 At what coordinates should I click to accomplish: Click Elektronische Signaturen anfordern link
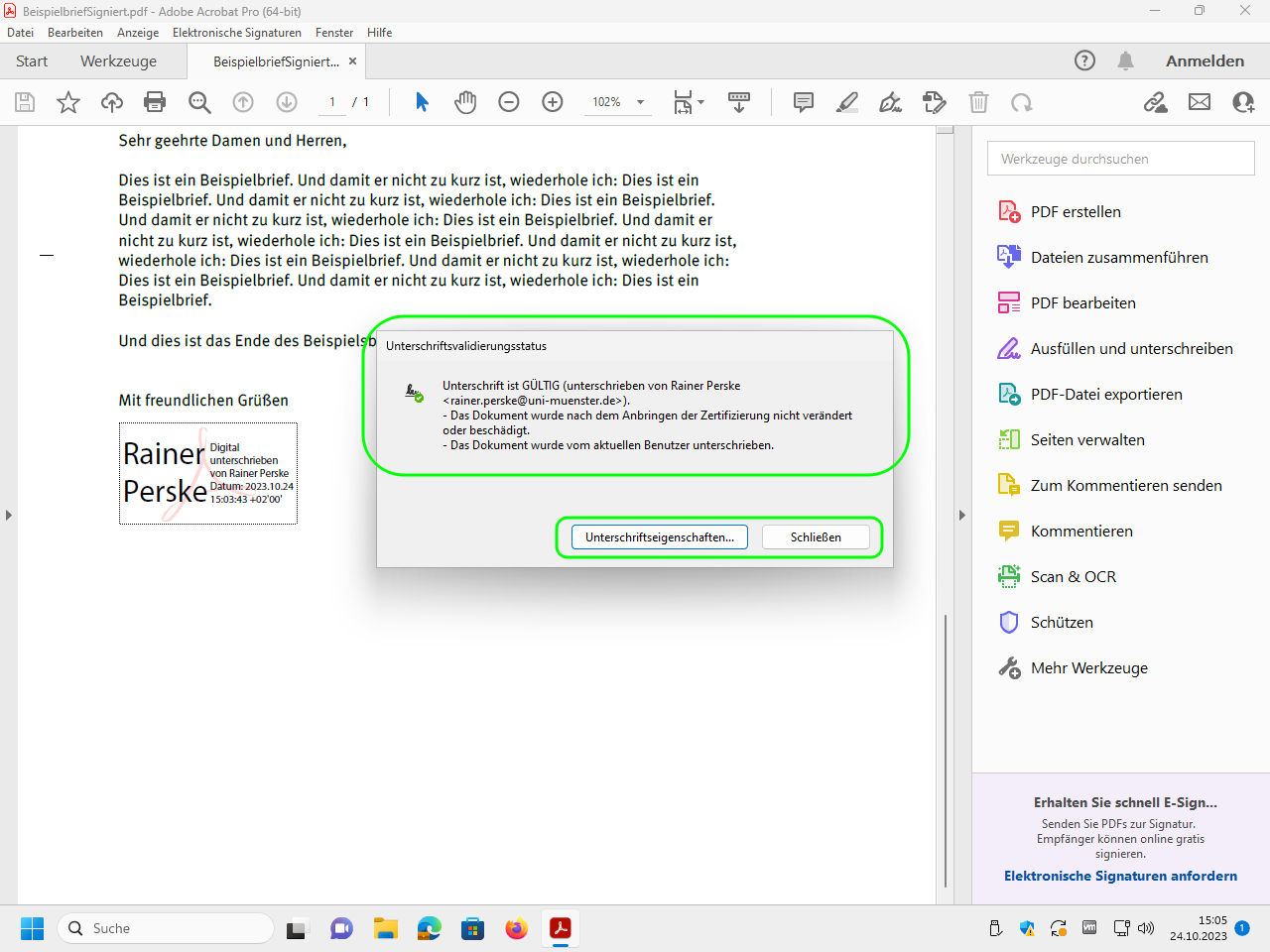[1120, 876]
